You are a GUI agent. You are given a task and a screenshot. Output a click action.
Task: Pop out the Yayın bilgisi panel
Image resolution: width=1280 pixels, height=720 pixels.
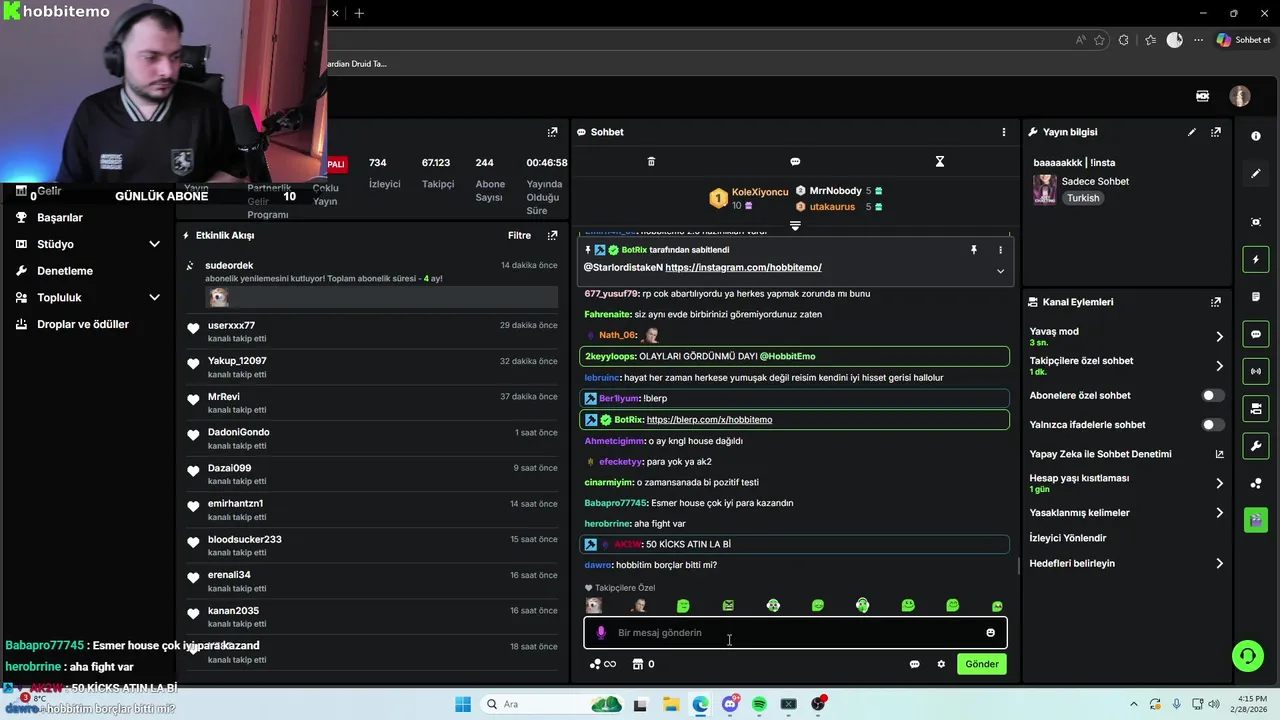click(x=1216, y=132)
